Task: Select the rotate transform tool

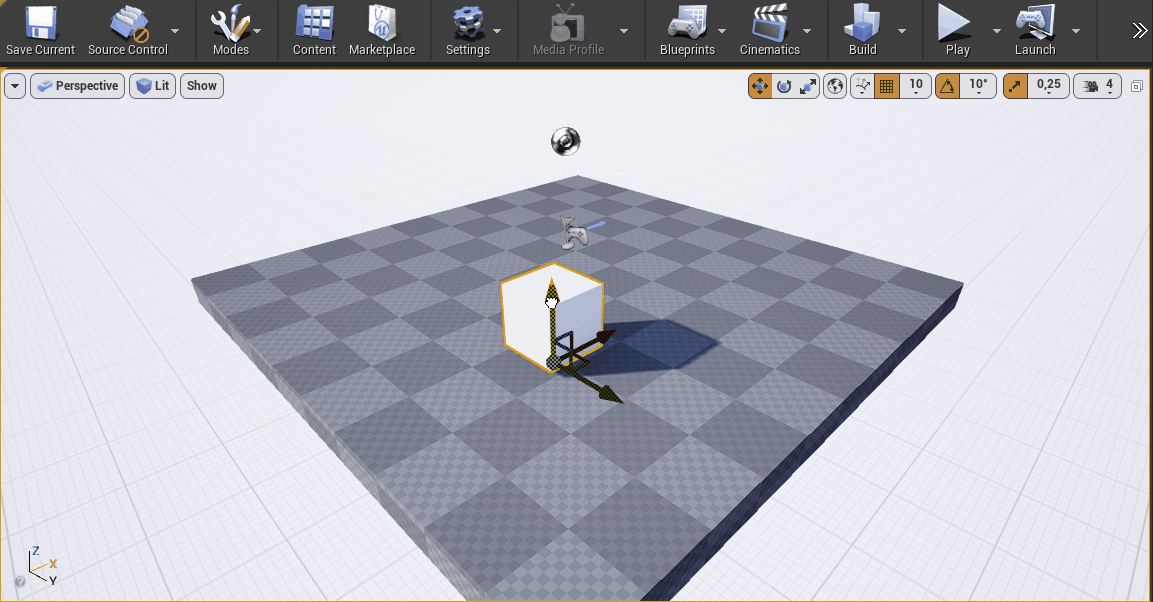Action: click(x=784, y=87)
